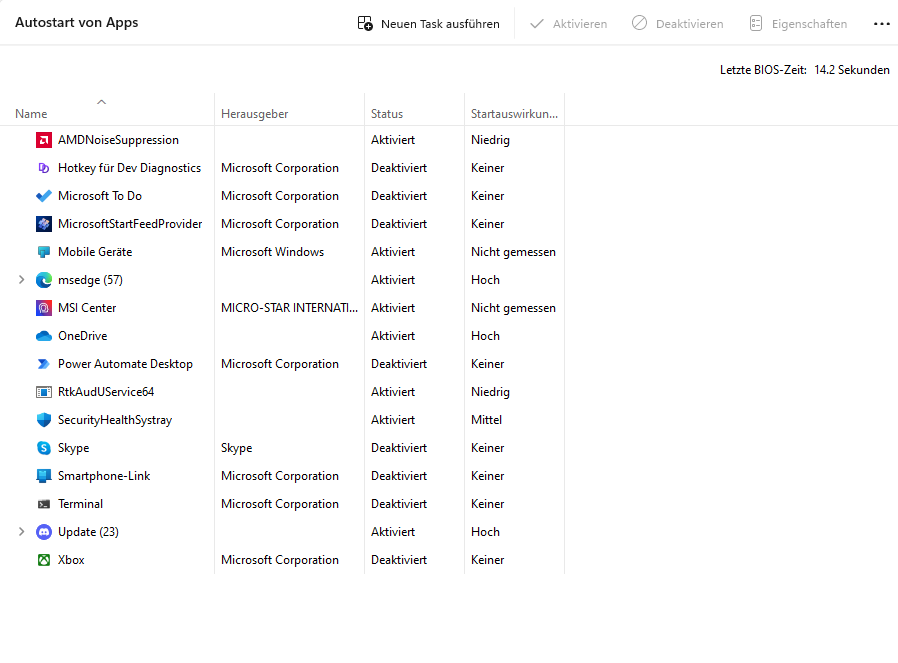Click Aktivieren in the toolbar

pos(568,23)
